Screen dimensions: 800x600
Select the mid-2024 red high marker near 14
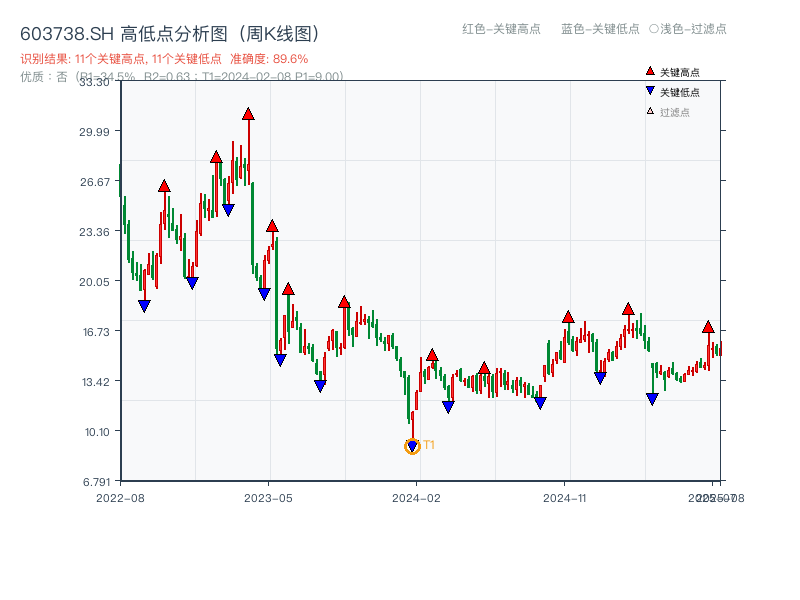(484, 368)
